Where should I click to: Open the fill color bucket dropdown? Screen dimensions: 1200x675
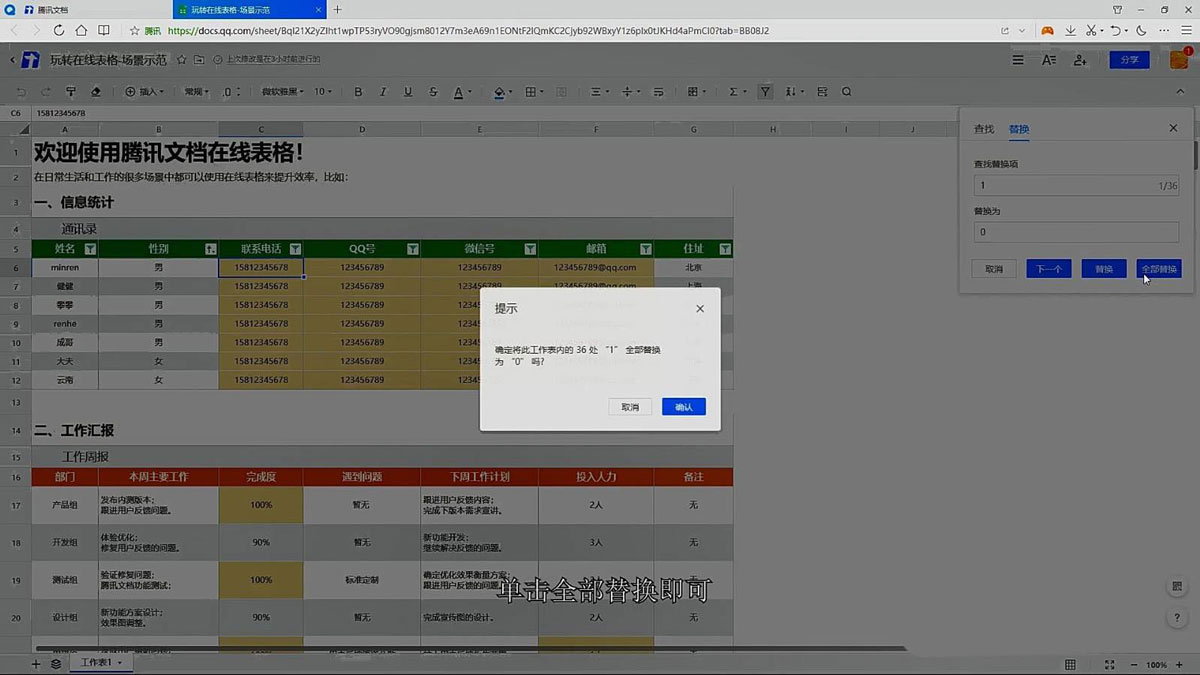503,92
